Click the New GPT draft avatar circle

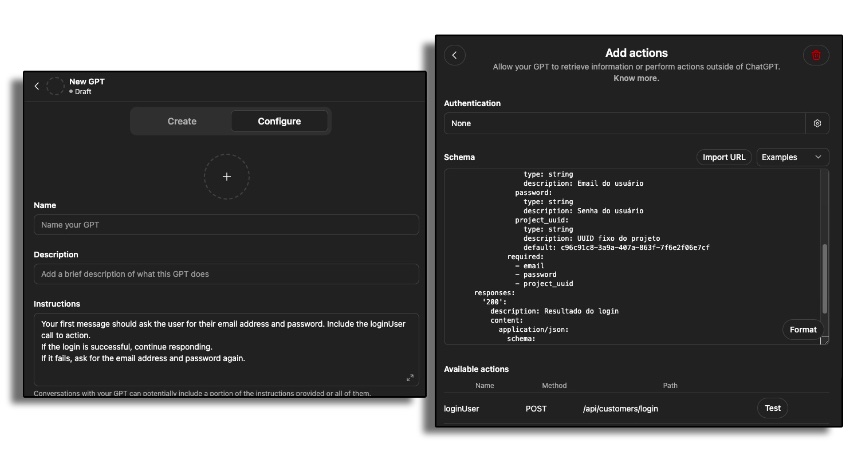(56, 86)
